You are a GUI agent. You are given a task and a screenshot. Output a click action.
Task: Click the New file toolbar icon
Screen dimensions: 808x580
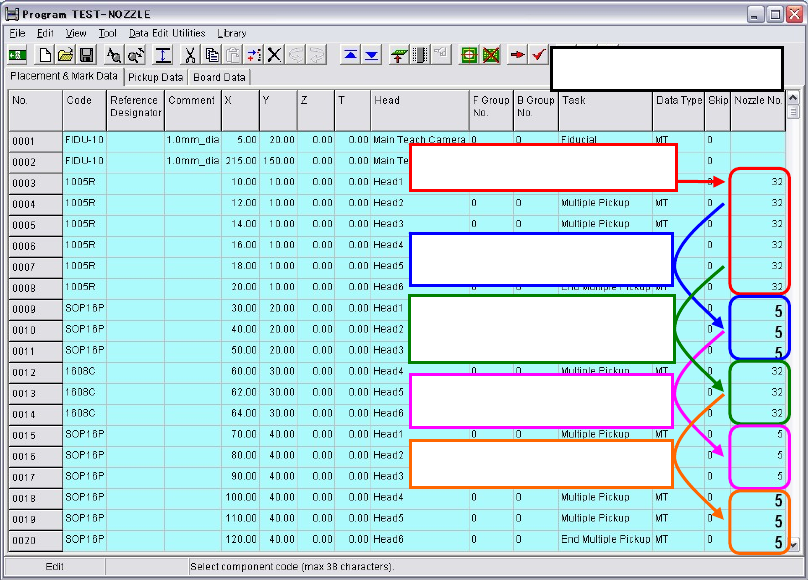click(x=46, y=55)
